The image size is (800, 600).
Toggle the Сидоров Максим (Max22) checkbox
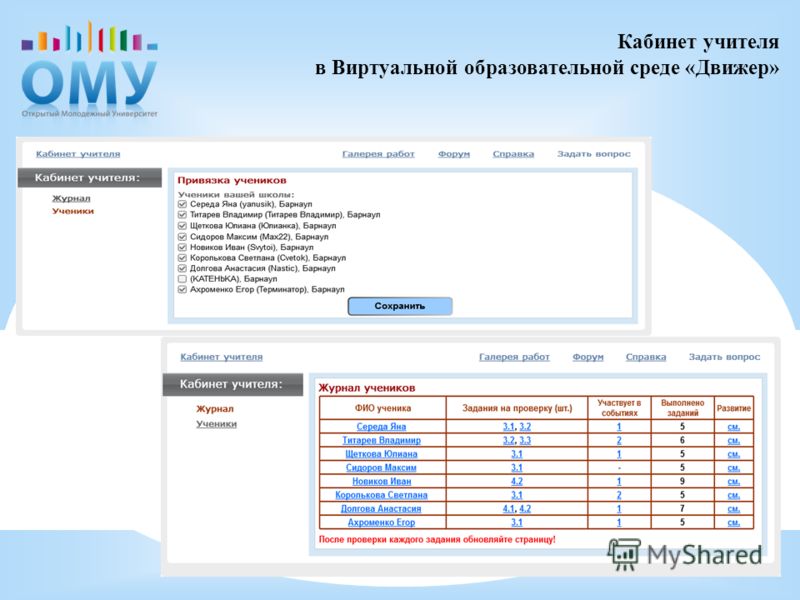tap(182, 237)
